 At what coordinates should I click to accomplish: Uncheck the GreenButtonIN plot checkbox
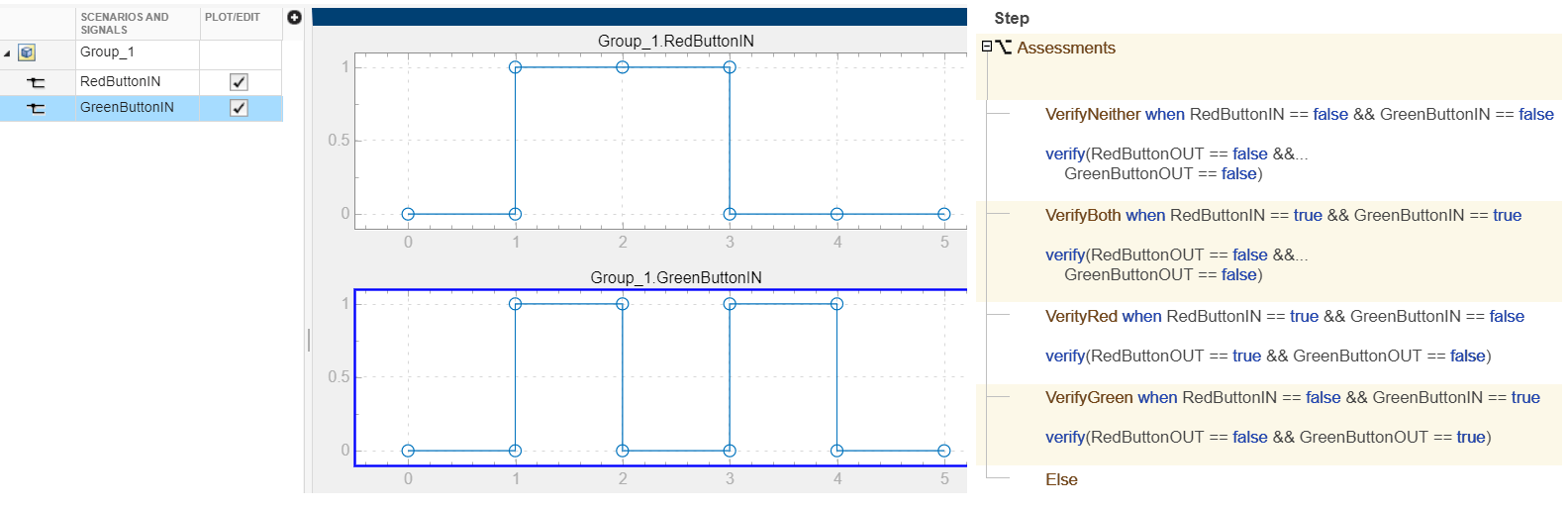click(x=239, y=108)
